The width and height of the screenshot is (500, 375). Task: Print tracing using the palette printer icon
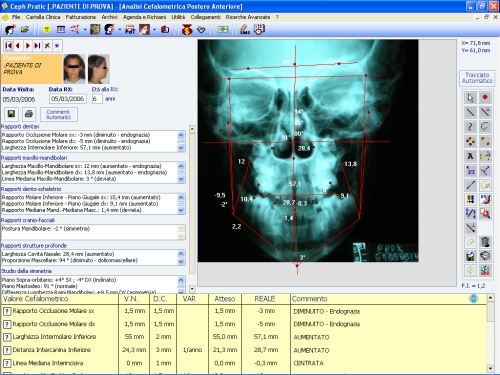click(485, 256)
